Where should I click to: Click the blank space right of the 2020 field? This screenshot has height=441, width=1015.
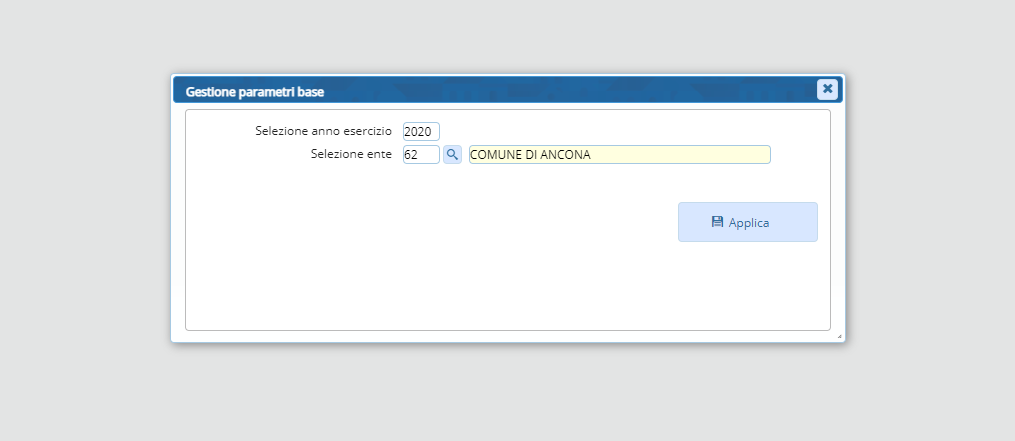[x=600, y=131]
